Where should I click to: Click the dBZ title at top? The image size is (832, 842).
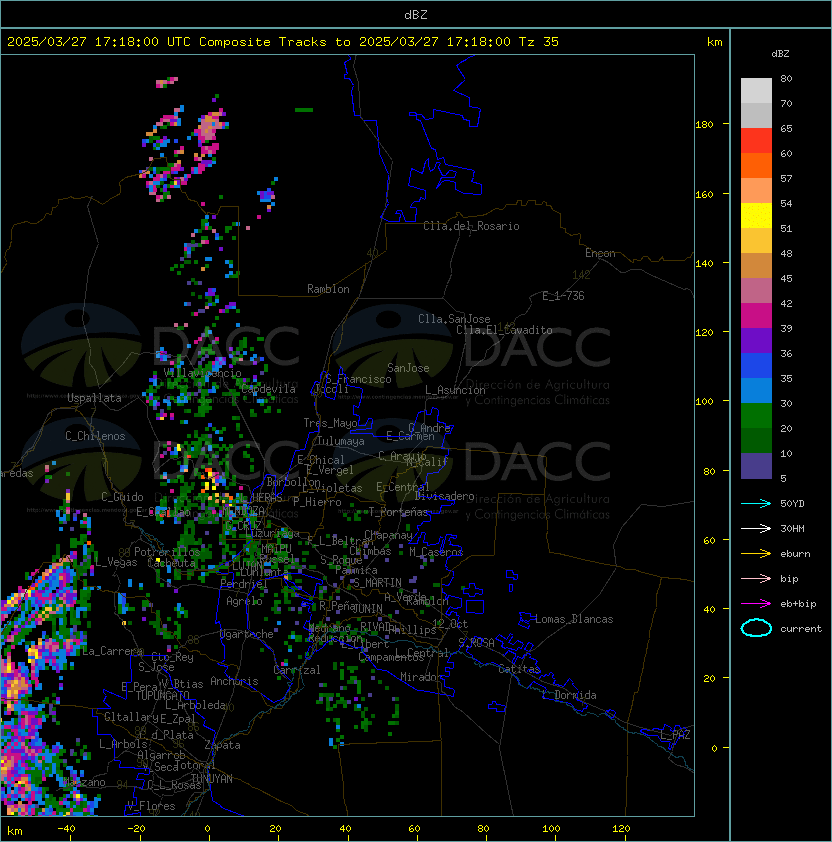[416, 14]
